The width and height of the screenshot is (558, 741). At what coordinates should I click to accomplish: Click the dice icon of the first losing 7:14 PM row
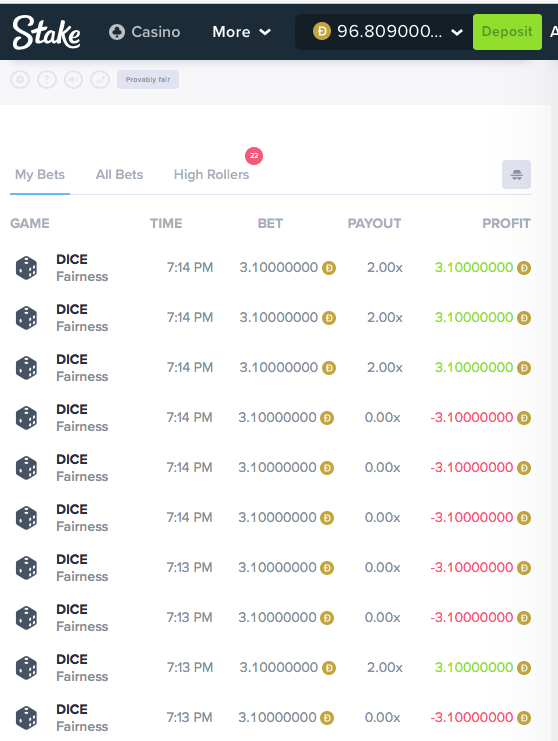(x=26, y=418)
